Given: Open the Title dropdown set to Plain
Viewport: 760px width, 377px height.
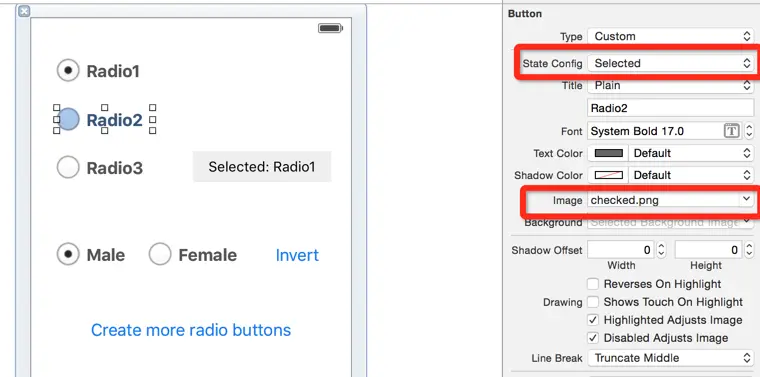Looking at the screenshot, I should (x=671, y=85).
